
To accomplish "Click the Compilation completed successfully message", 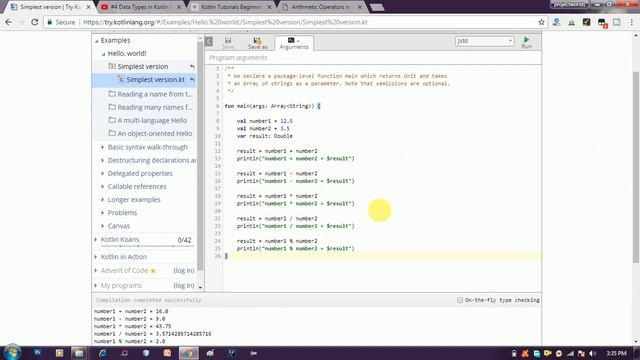I will click(149, 300).
